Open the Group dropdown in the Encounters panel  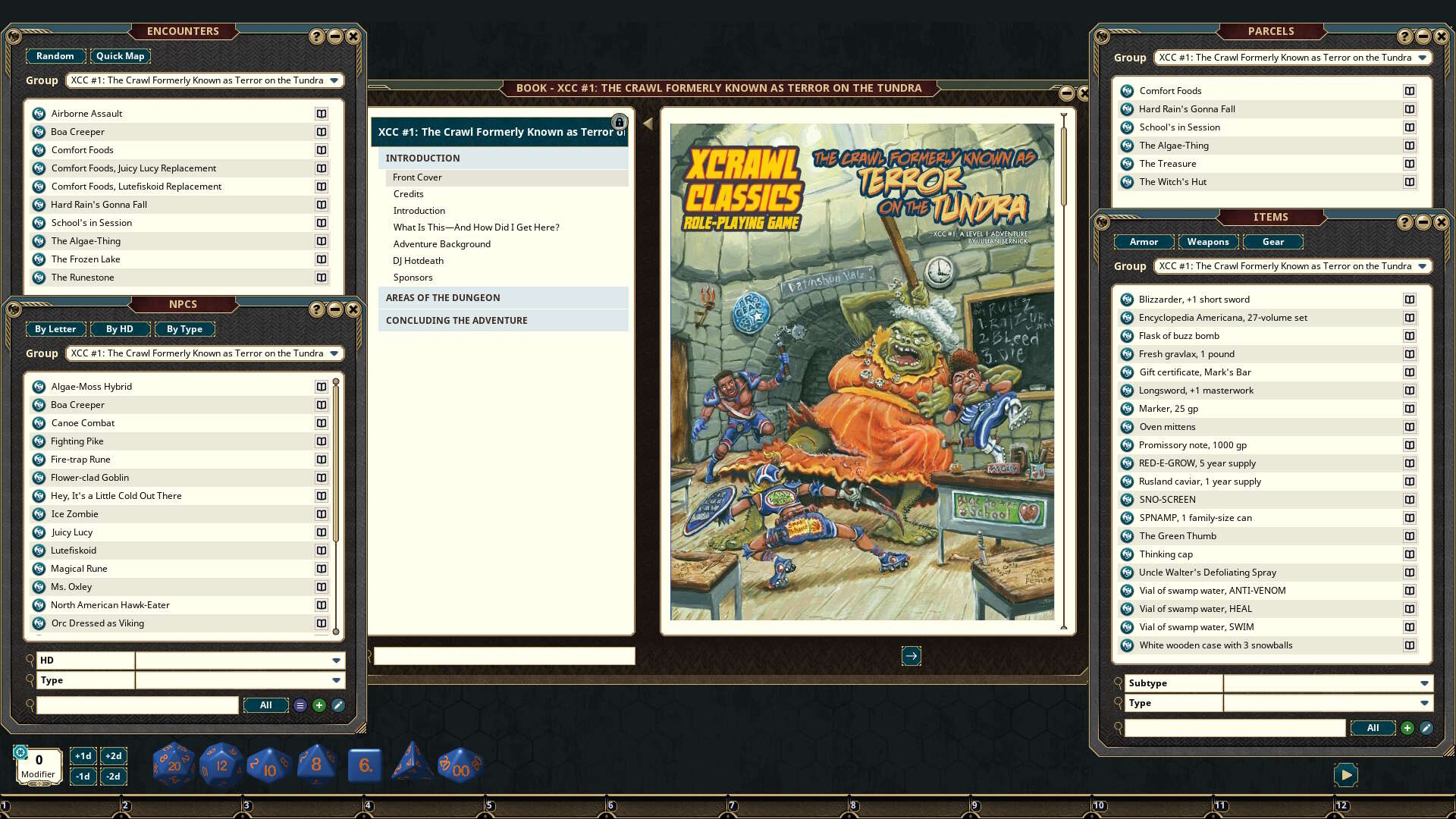(x=205, y=80)
